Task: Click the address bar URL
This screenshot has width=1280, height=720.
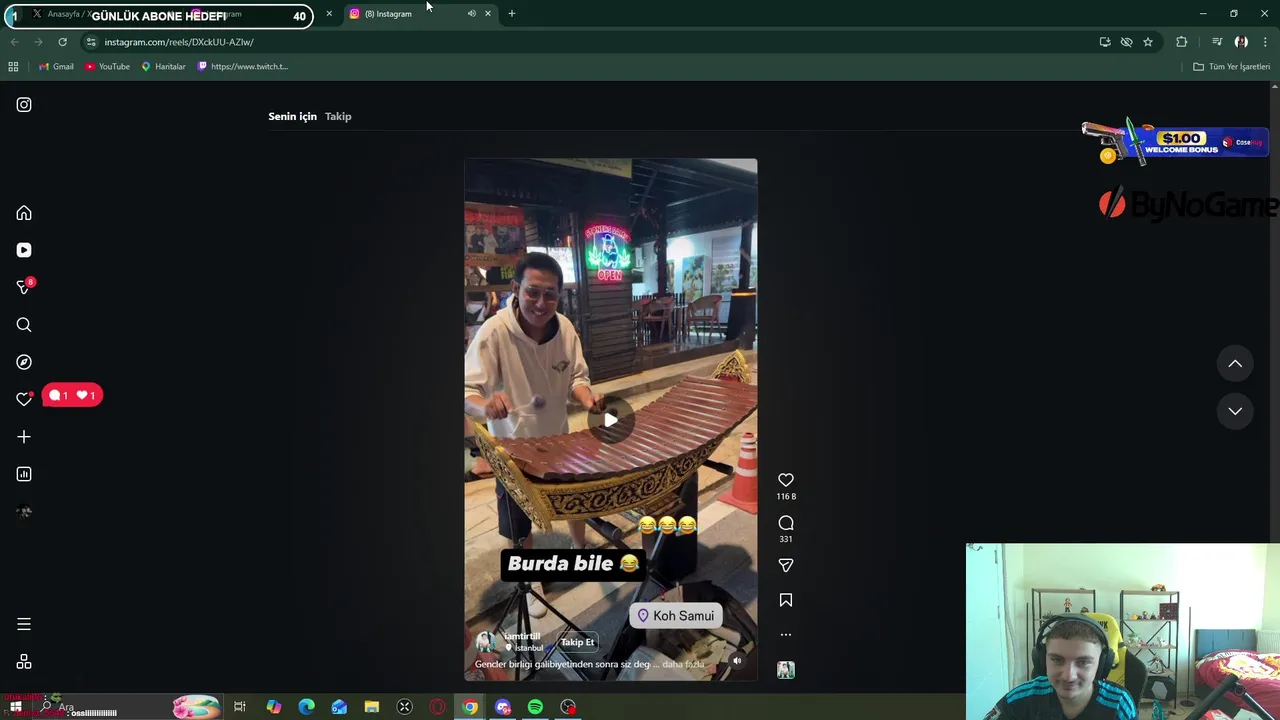Action: tap(179, 42)
